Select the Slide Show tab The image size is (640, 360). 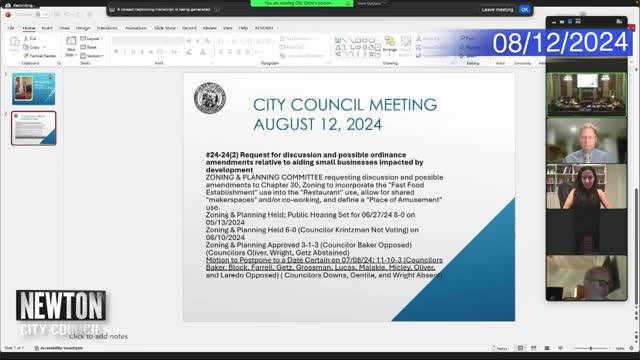[x=164, y=28]
